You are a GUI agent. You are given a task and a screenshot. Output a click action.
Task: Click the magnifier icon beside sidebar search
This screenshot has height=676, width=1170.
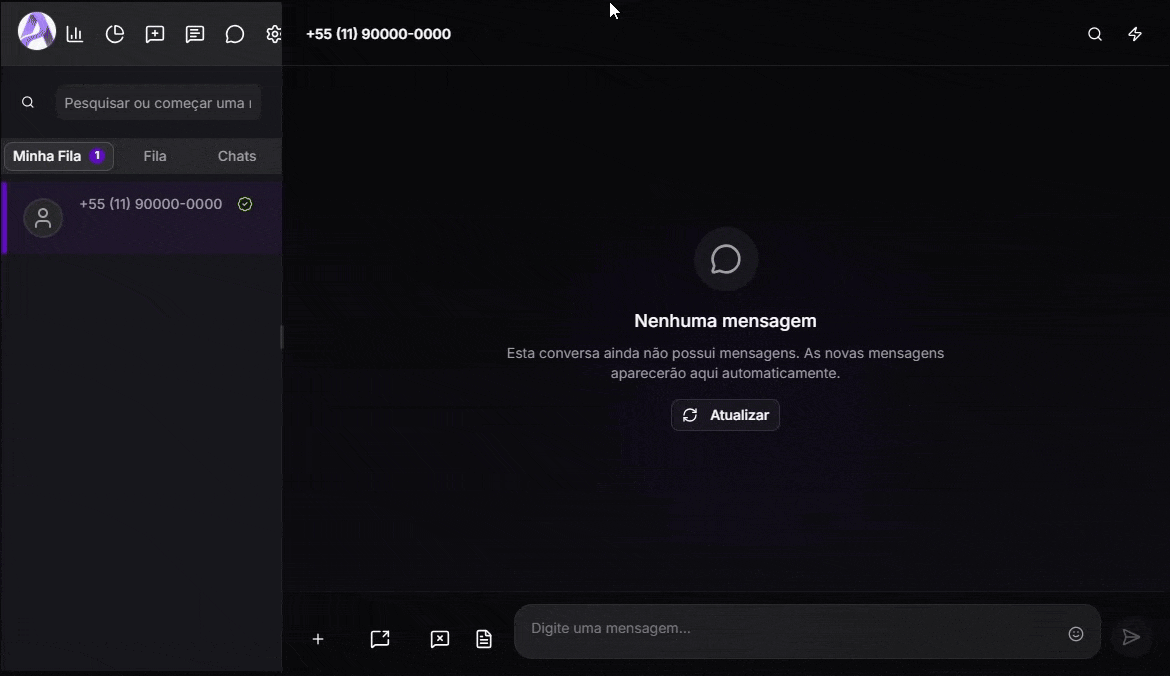[28, 102]
